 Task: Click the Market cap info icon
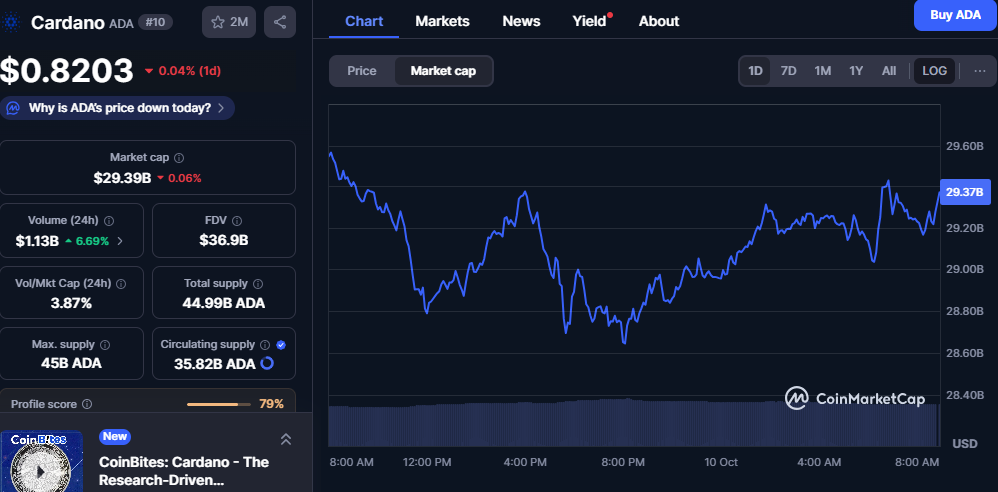(x=179, y=158)
